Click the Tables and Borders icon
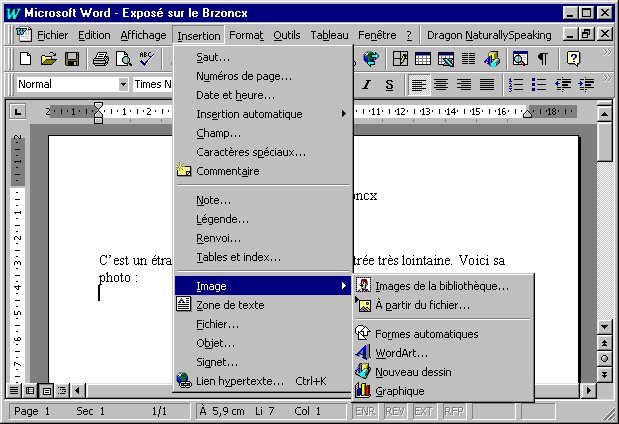Image resolution: width=619 pixels, height=424 pixels. coord(400,59)
